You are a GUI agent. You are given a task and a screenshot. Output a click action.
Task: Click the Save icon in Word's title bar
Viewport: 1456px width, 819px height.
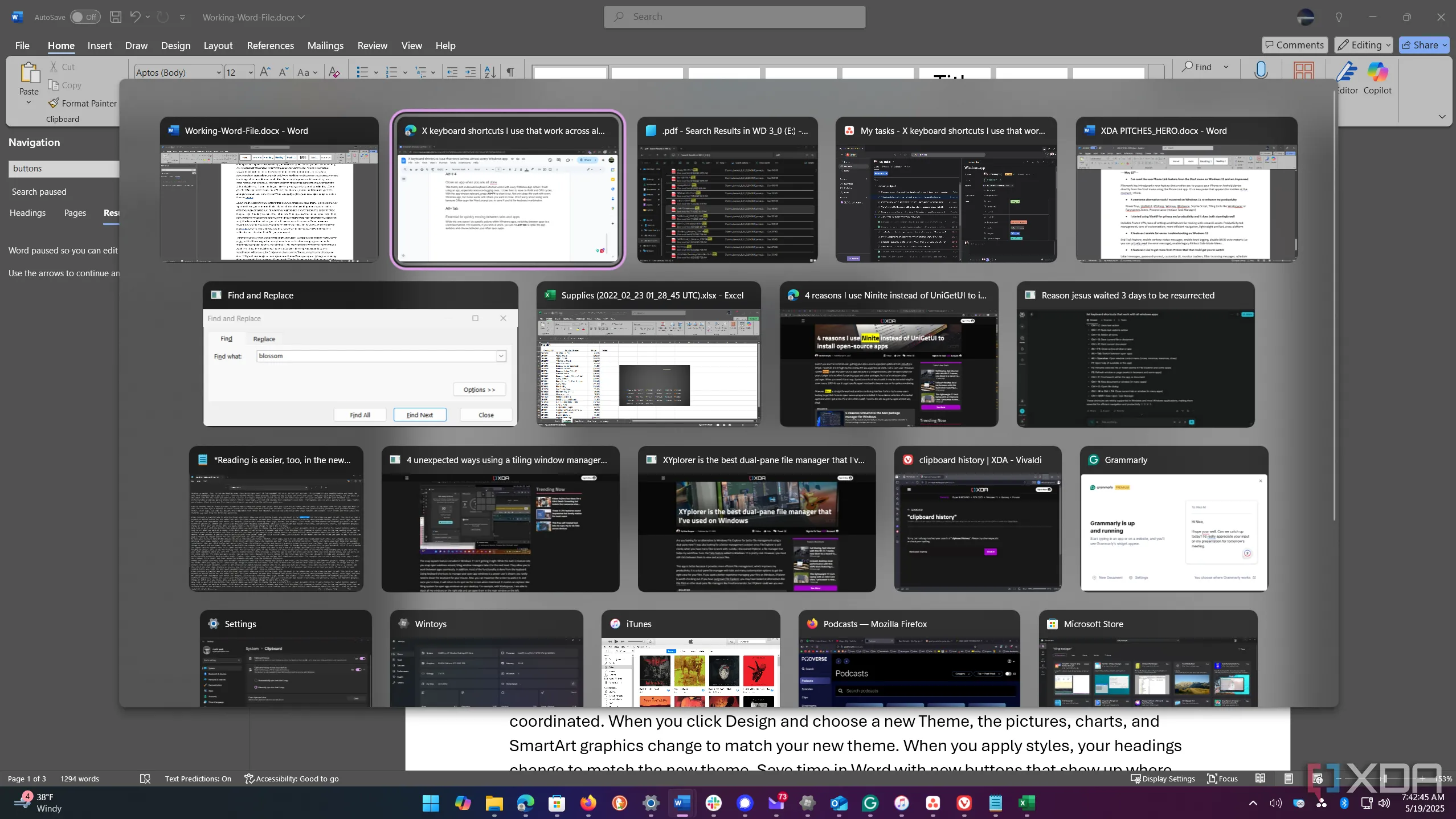pyautogui.click(x=115, y=17)
